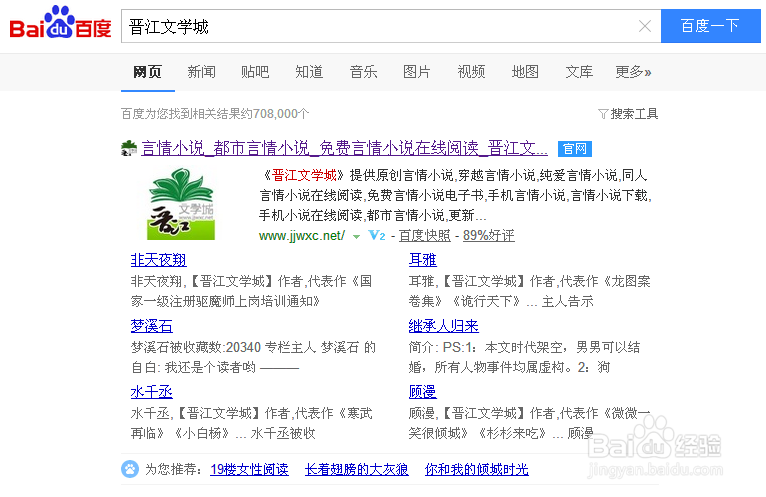
Task: Click the site favicon beside the result title
Action: click(x=129, y=148)
